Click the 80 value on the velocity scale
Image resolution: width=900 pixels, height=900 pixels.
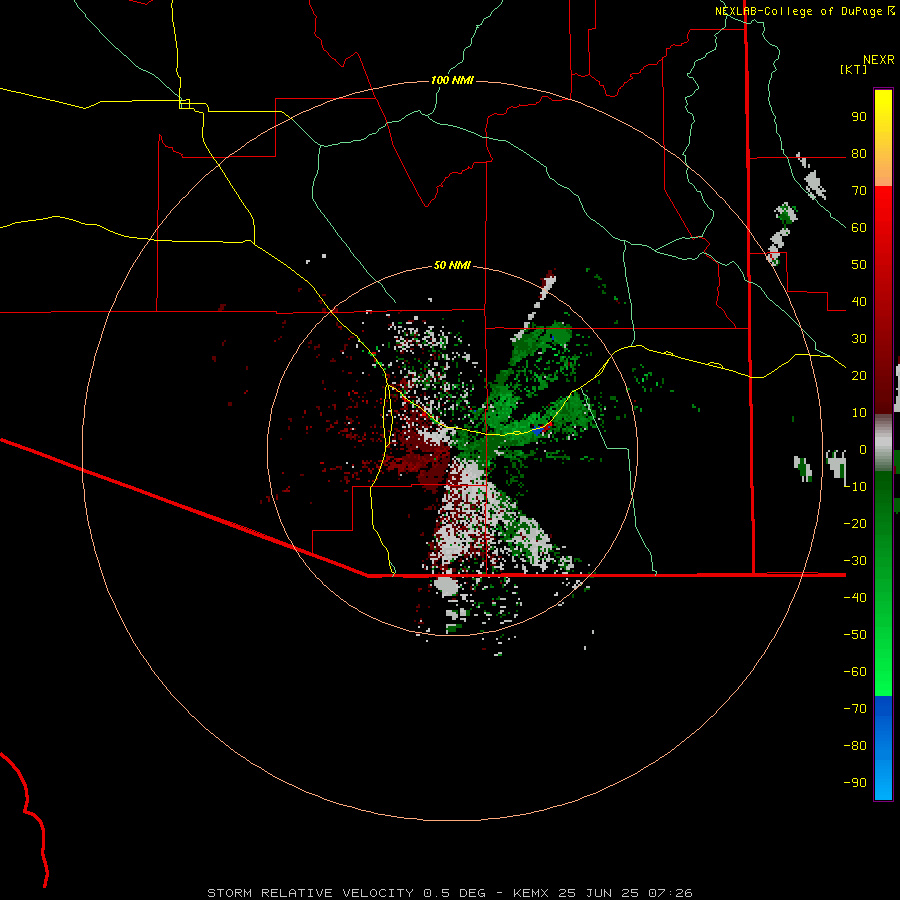[859, 154]
